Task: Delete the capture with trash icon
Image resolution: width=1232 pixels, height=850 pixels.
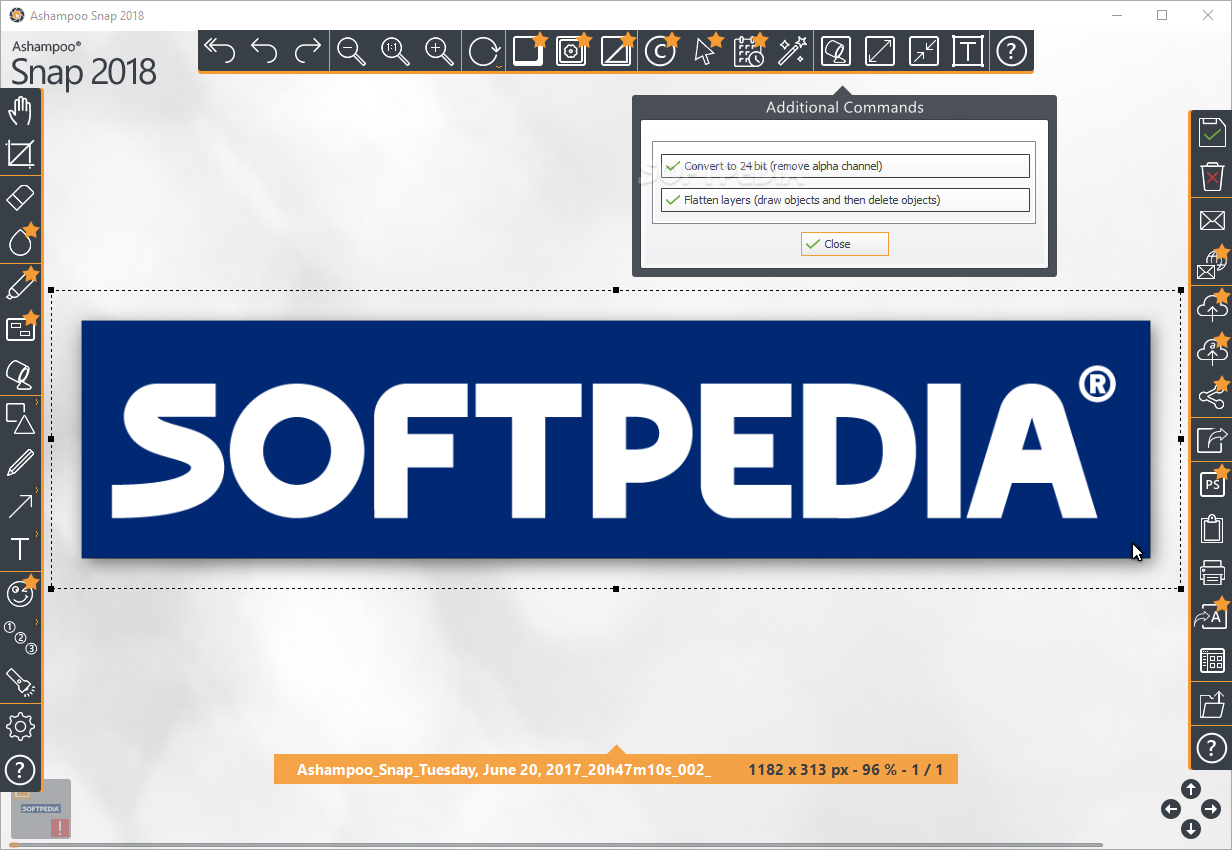Action: (x=1212, y=177)
